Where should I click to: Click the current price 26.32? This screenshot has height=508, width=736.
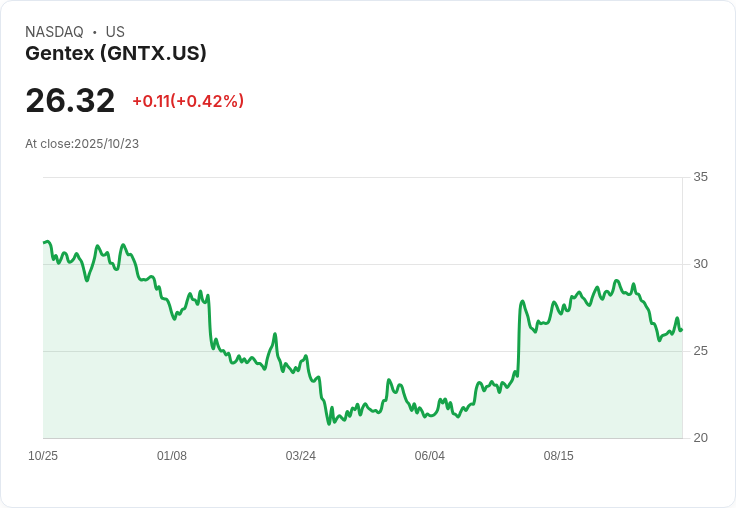pos(70,101)
